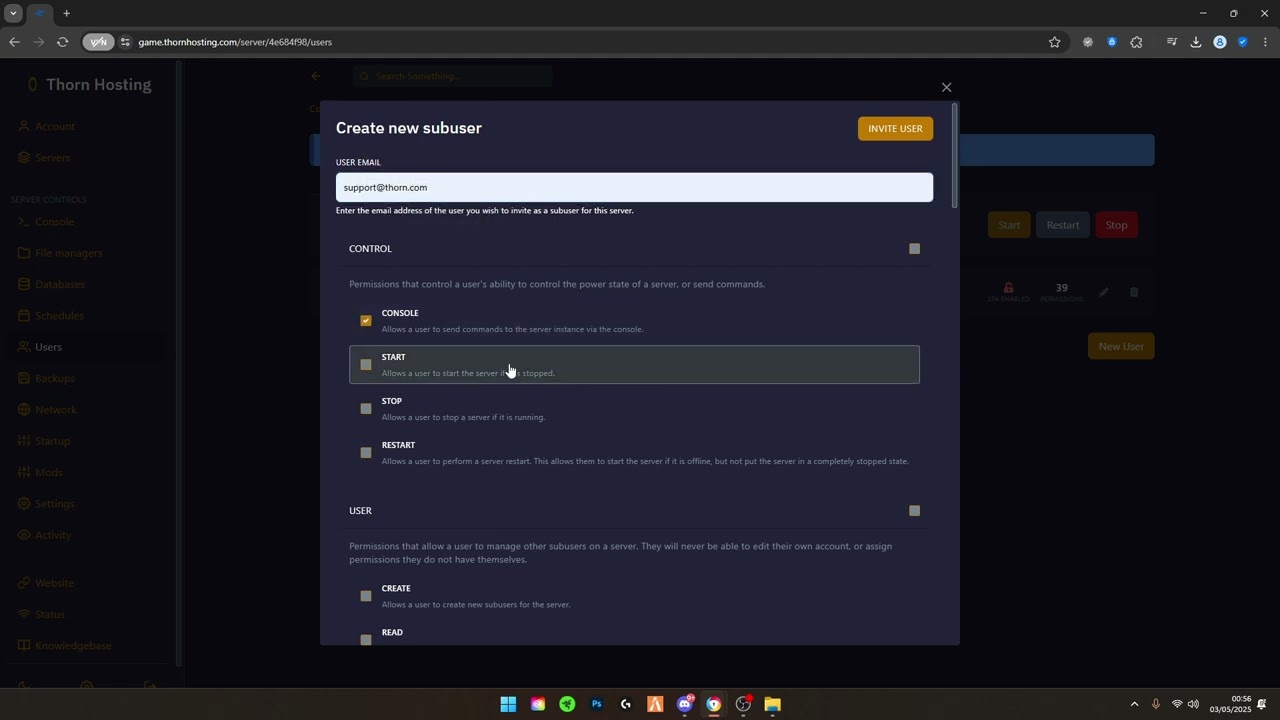Open Discord from the taskbar
The image size is (1280, 720).
coord(685,704)
